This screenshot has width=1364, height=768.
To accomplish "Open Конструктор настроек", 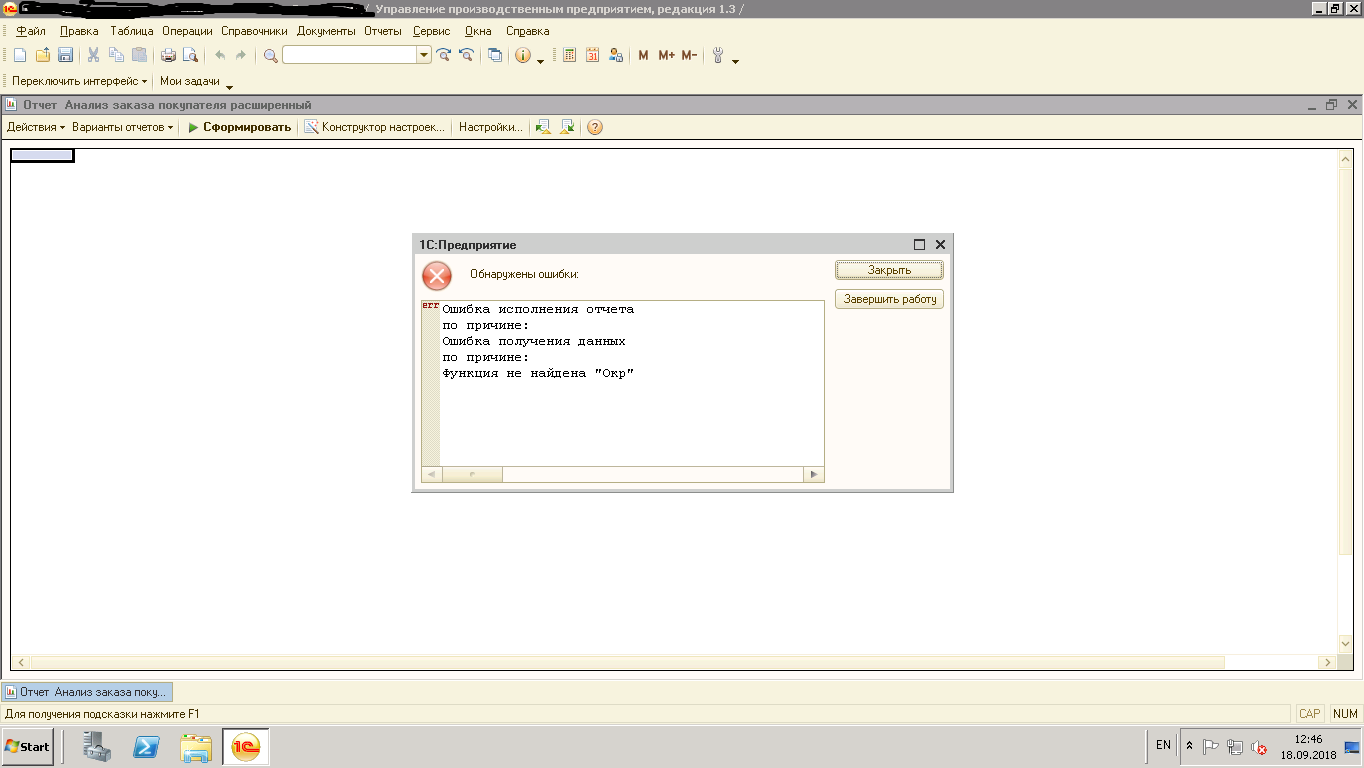I will pos(375,127).
